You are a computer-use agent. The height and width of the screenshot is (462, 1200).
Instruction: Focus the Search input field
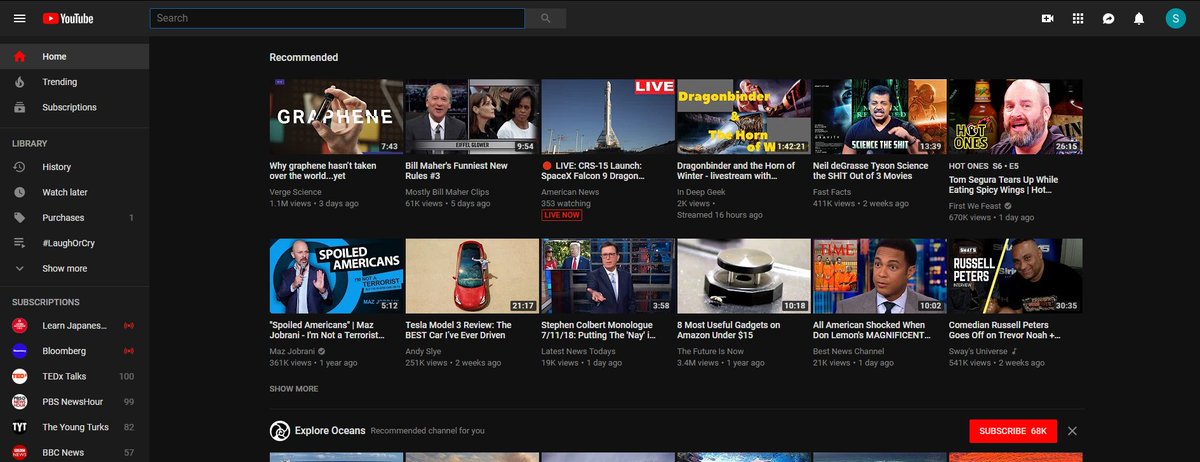(x=337, y=18)
